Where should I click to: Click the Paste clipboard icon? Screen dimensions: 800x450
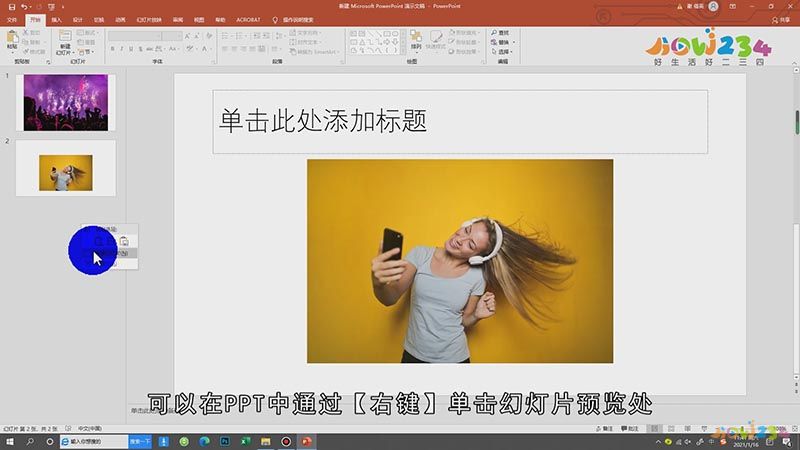click(12, 37)
